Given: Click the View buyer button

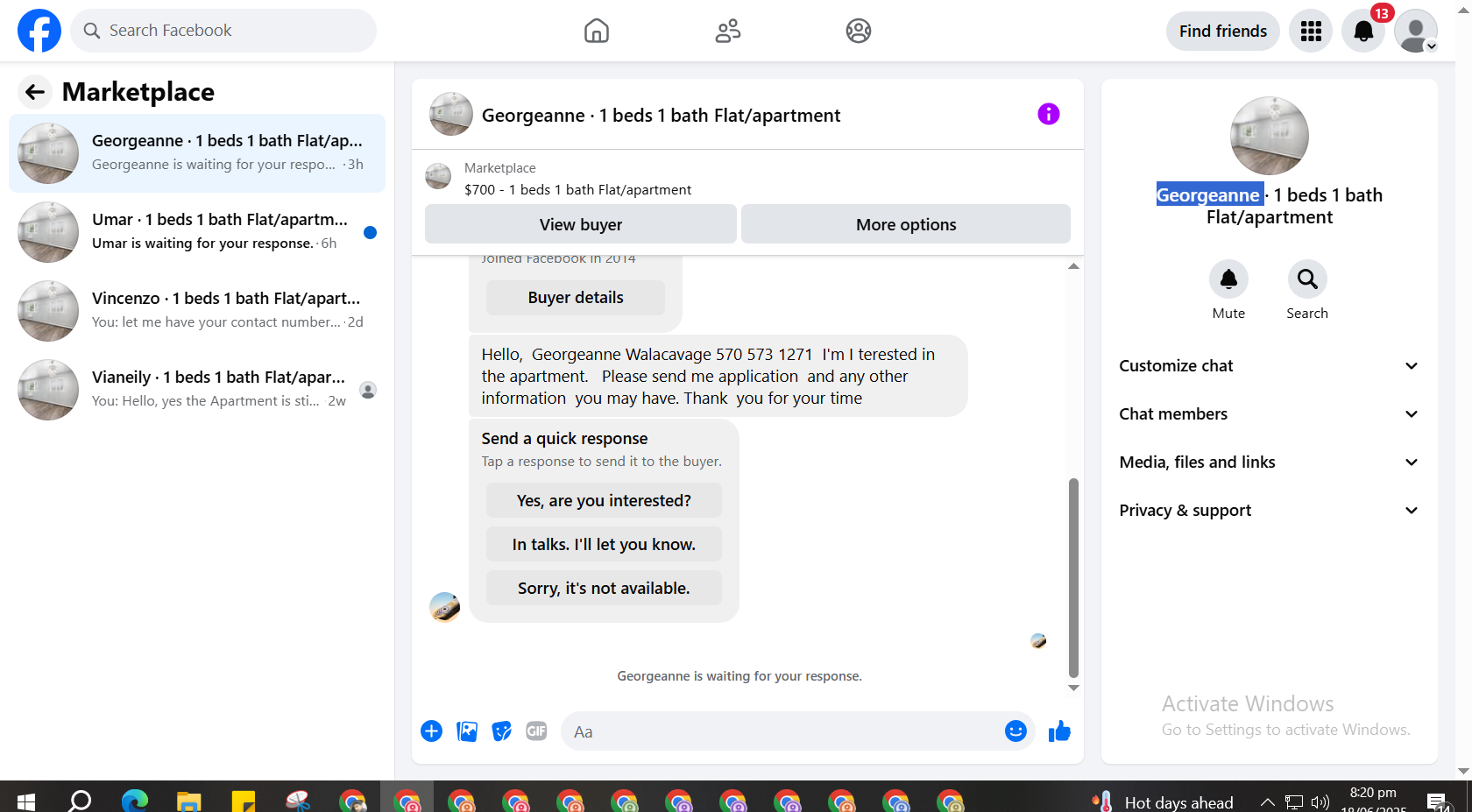Looking at the screenshot, I should (x=581, y=224).
